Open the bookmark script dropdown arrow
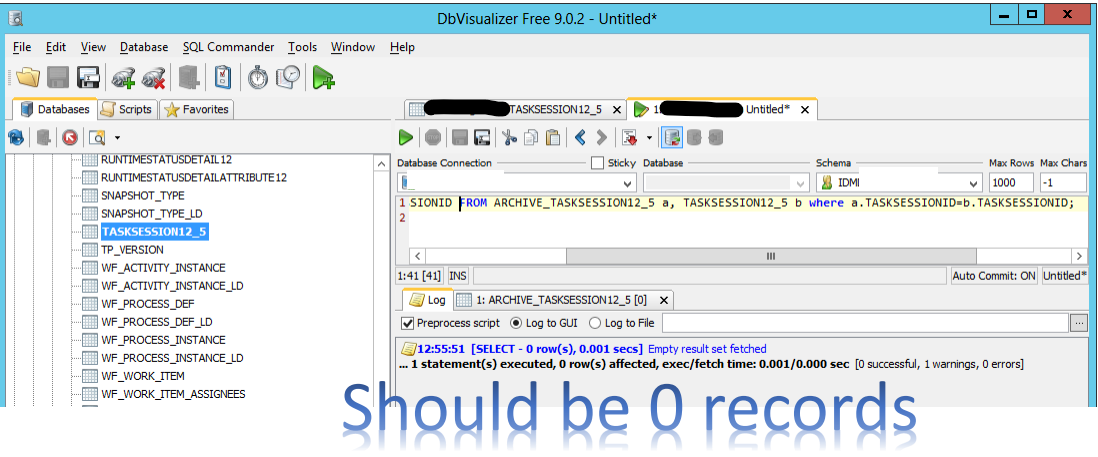1098x457 pixels. (649, 137)
